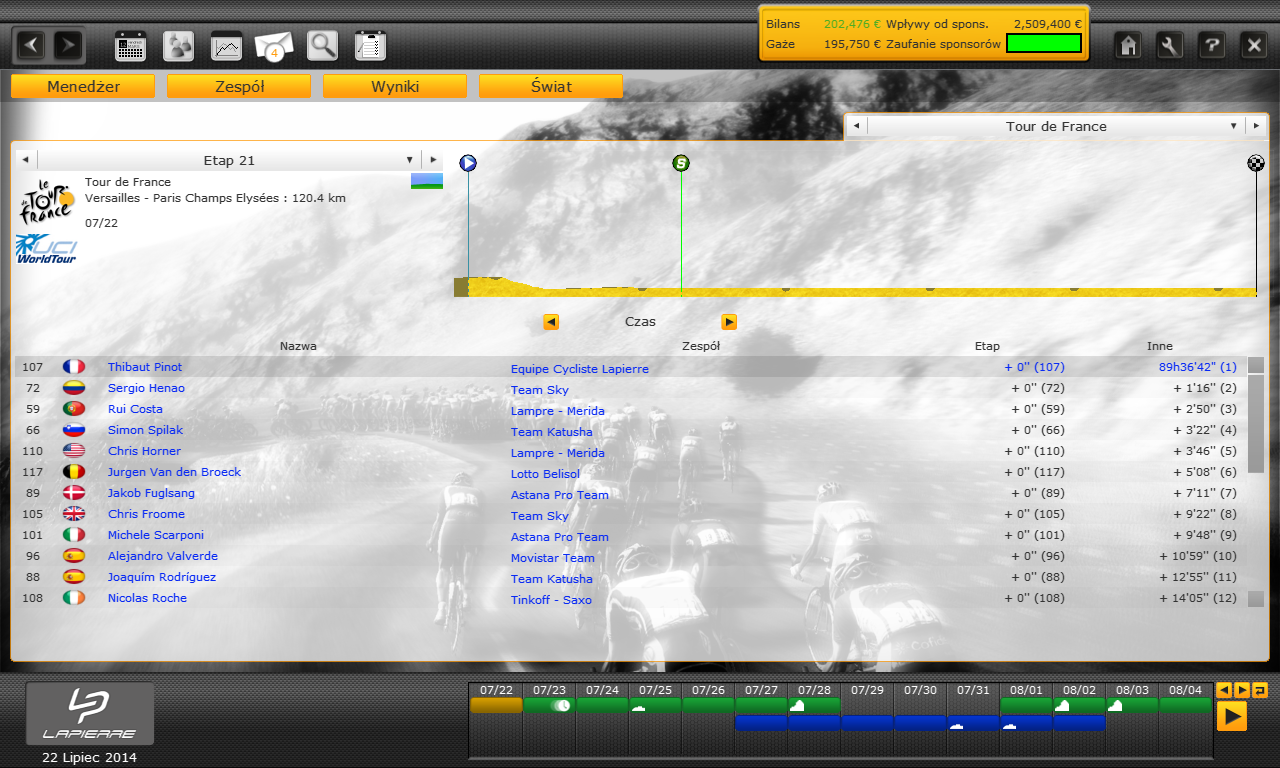
Task: Open the Menedżer menu
Action: 83,87
